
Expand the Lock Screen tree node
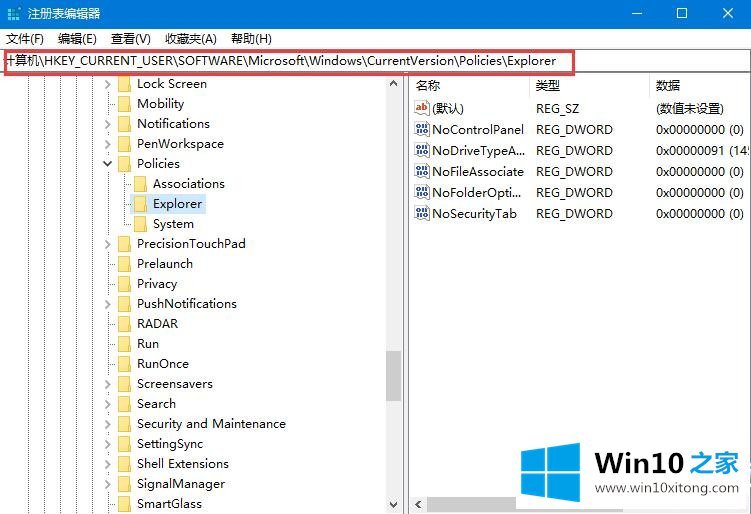(x=108, y=84)
